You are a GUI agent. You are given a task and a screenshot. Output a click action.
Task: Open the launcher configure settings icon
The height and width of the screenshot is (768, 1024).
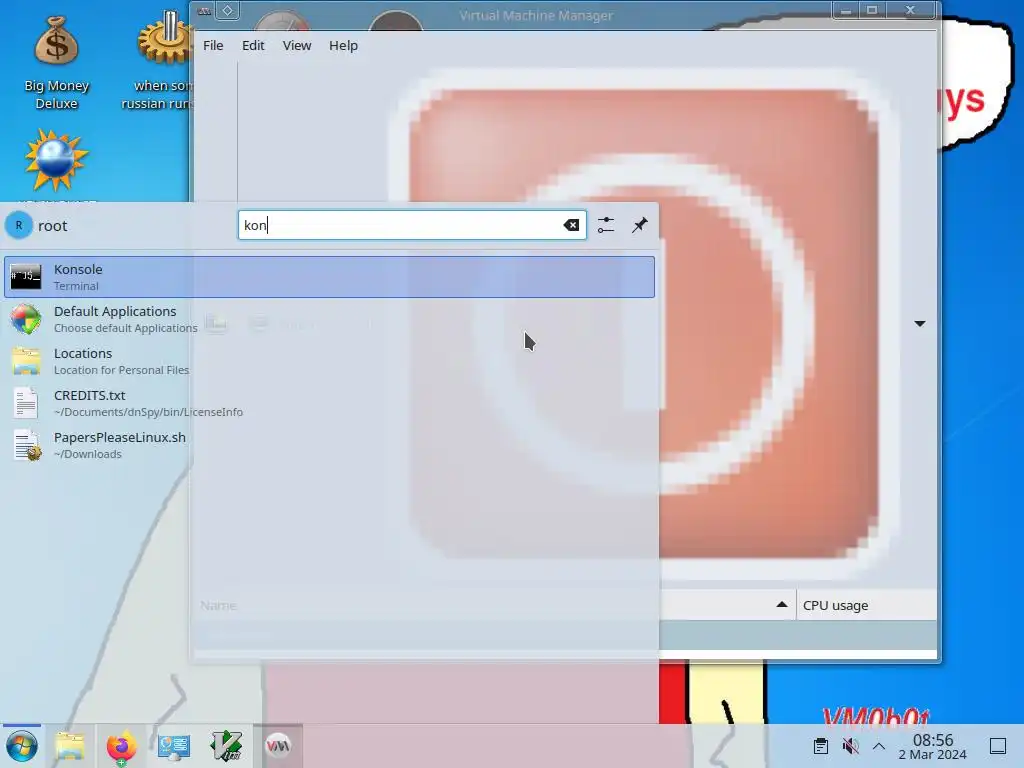606,225
